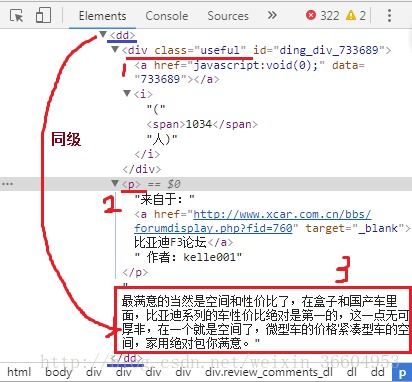Click the forumdisplay.php?fid=760 link part
Viewport: 412px width, 382px height.
click(213, 228)
